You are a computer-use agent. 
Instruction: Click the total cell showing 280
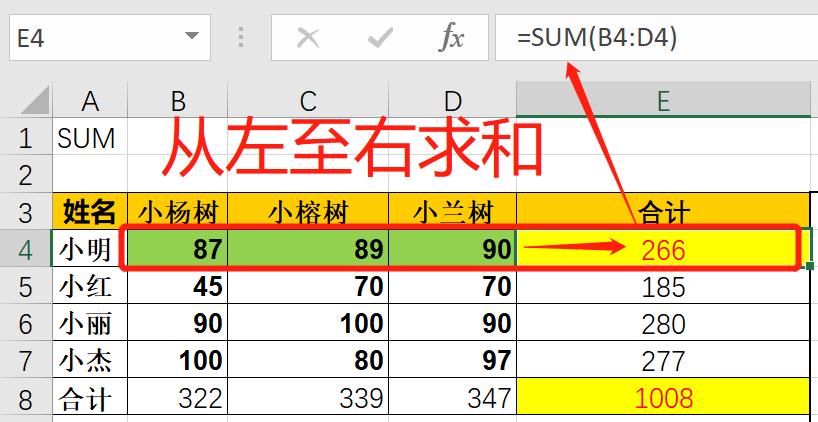point(663,323)
